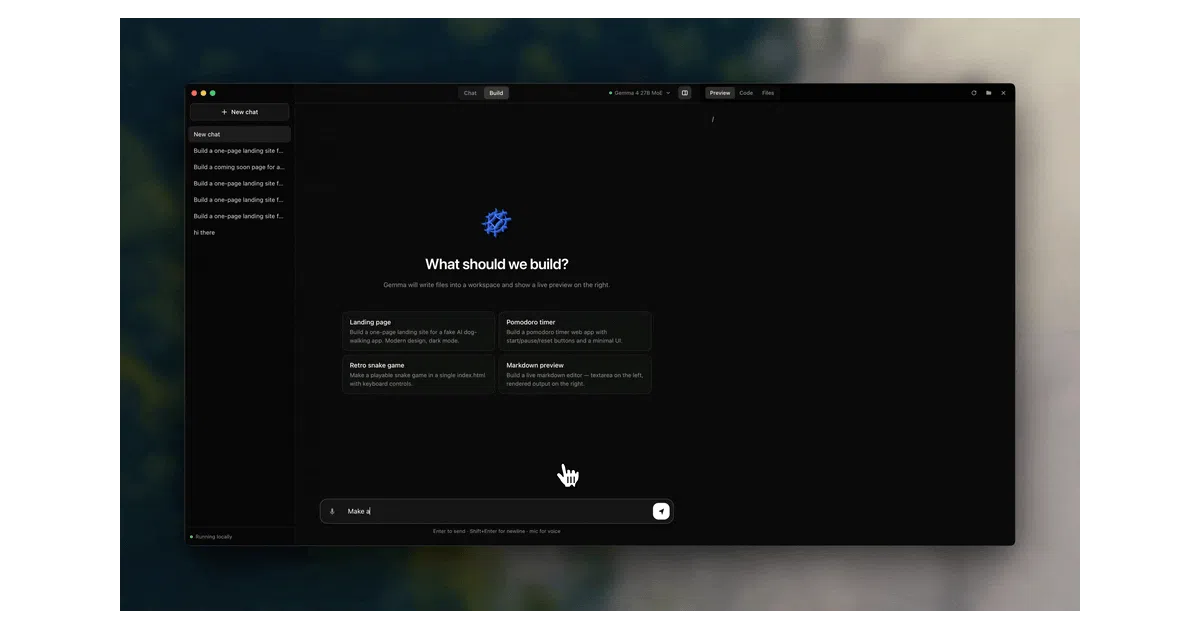Choose the Markdown preview suggestion card
Viewport: 1200px width, 630px height.
(575, 374)
